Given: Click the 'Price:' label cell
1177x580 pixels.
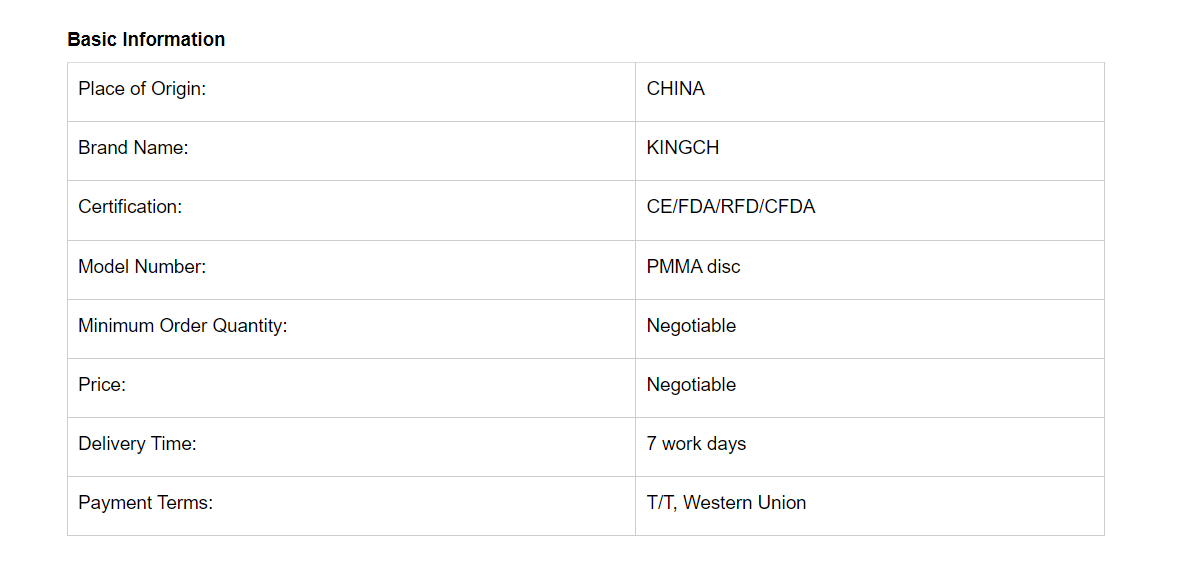Looking at the screenshot, I should (102, 385).
